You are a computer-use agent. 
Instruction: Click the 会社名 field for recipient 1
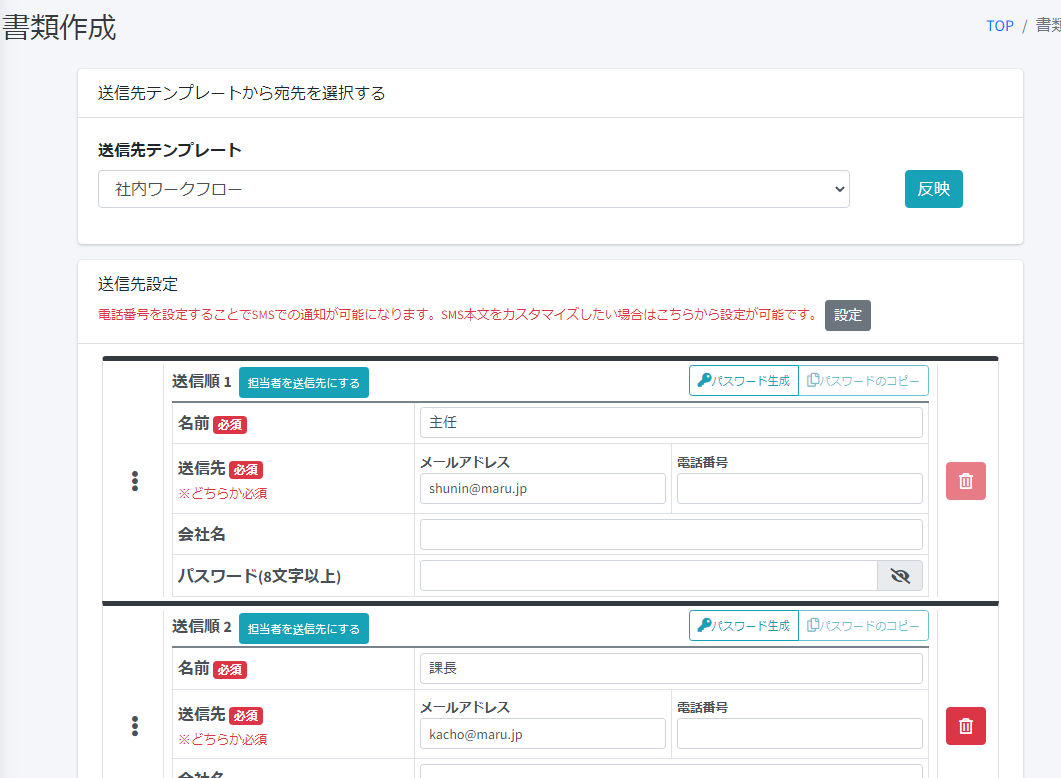click(x=671, y=535)
